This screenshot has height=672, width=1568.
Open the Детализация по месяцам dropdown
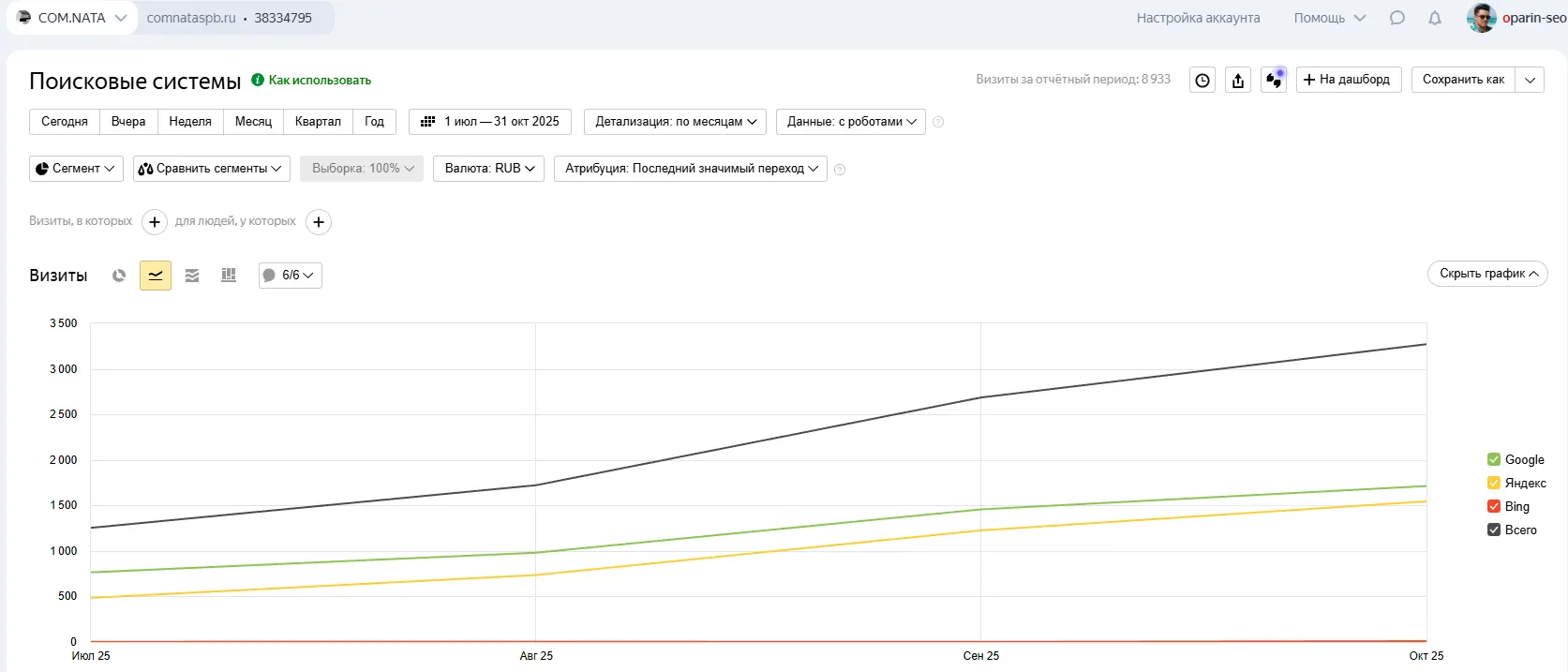click(675, 122)
